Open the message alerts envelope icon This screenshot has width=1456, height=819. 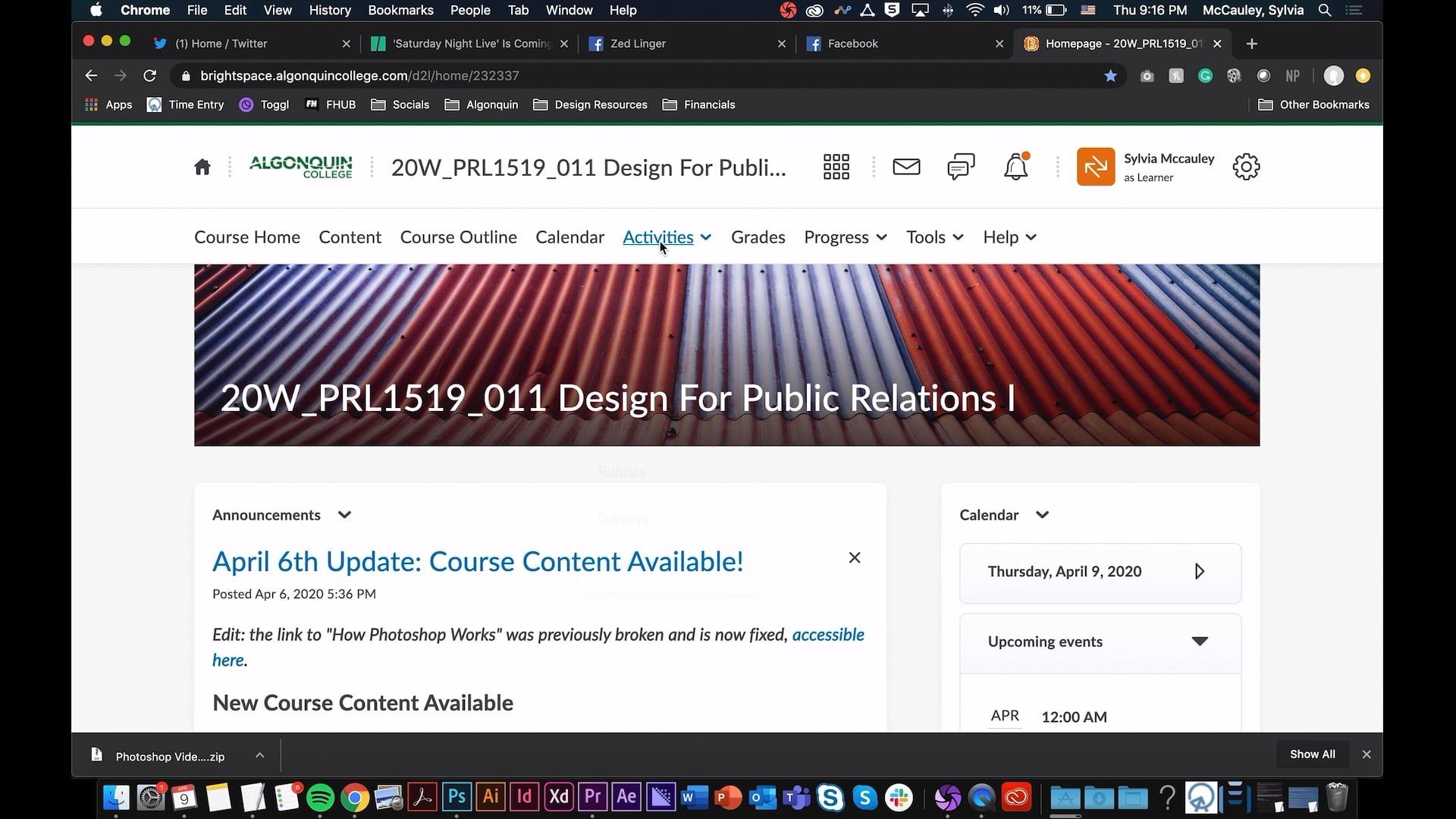tap(906, 167)
